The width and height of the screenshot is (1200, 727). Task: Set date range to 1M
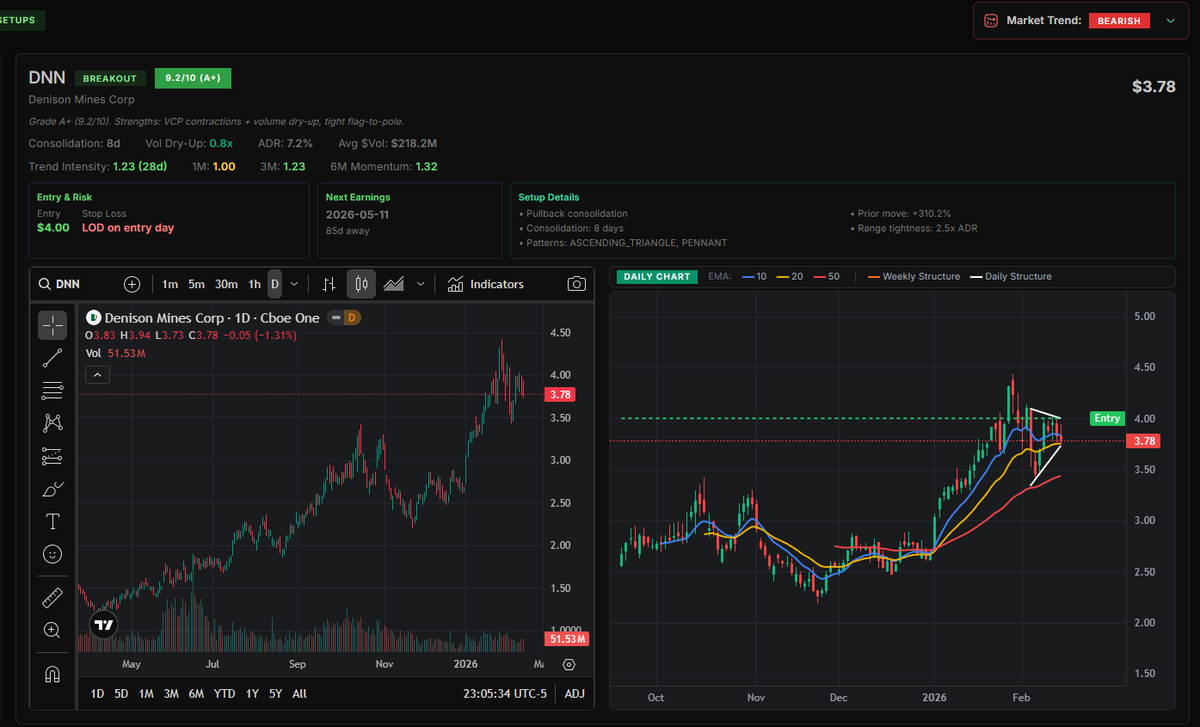click(x=146, y=693)
